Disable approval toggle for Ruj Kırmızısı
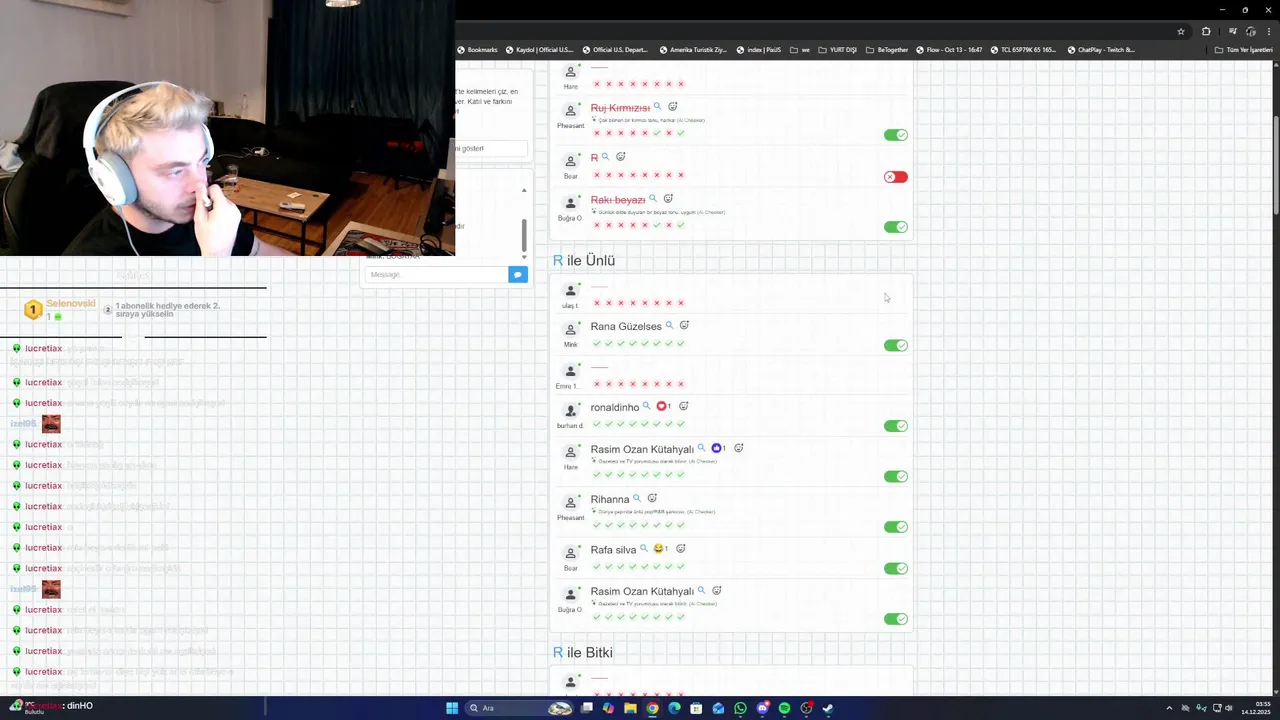The image size is (1280, 720). (896, 135)
